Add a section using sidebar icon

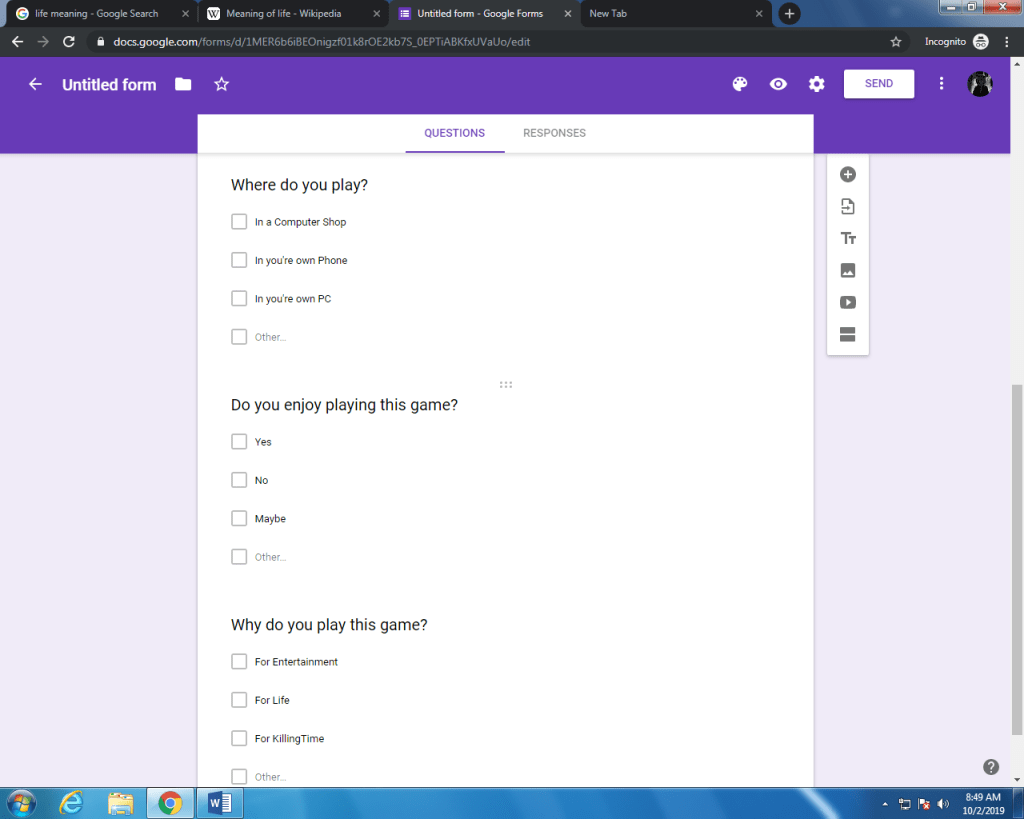pos(848,335)
